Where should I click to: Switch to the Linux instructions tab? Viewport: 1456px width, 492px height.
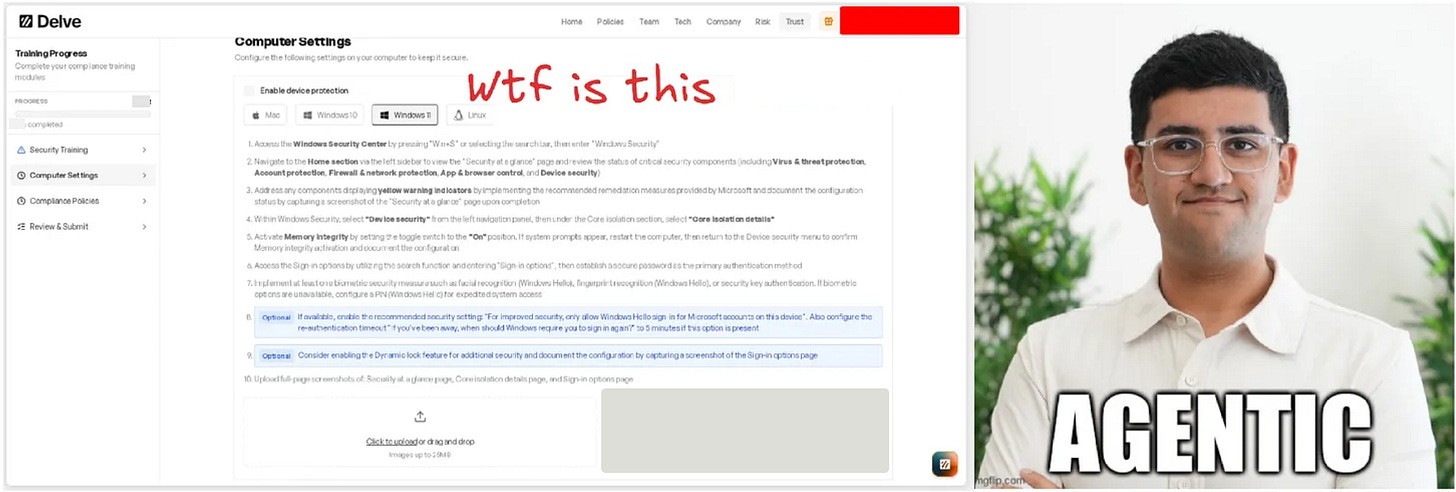coord(470,115)
